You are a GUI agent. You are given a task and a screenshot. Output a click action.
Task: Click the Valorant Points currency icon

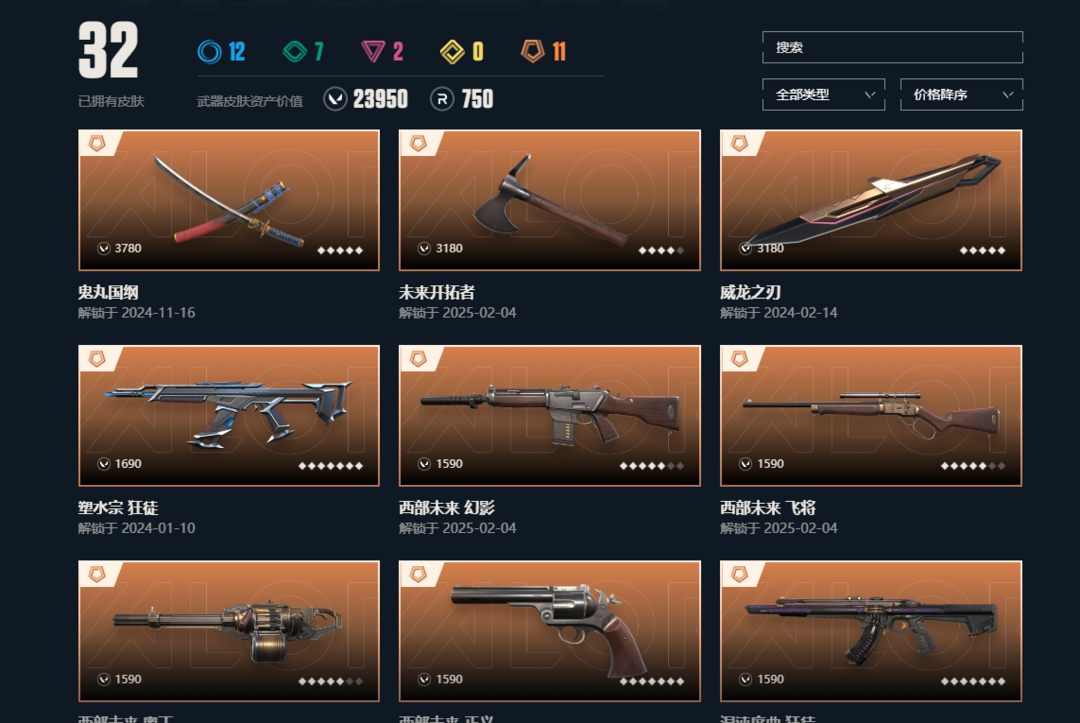point(335,99)
